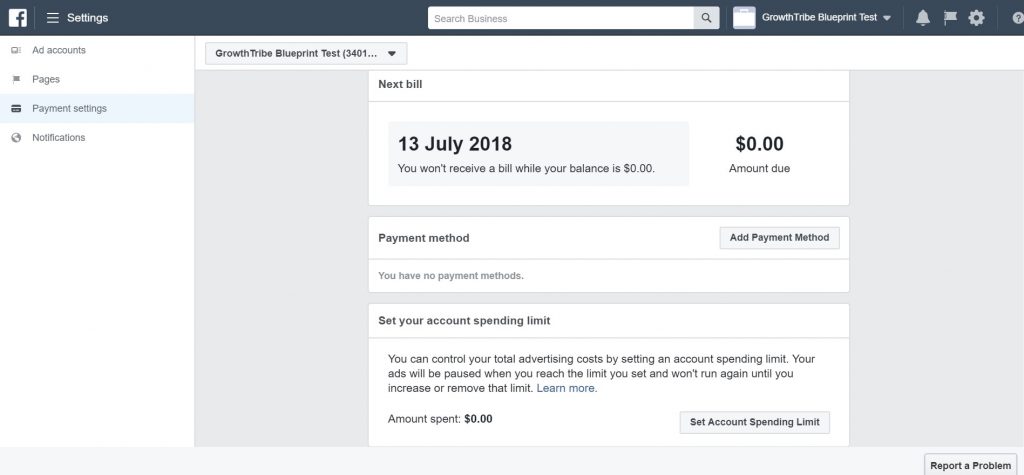
Task: Go to Ad accounts in sidebar
Action: click(x=59, y=50)
